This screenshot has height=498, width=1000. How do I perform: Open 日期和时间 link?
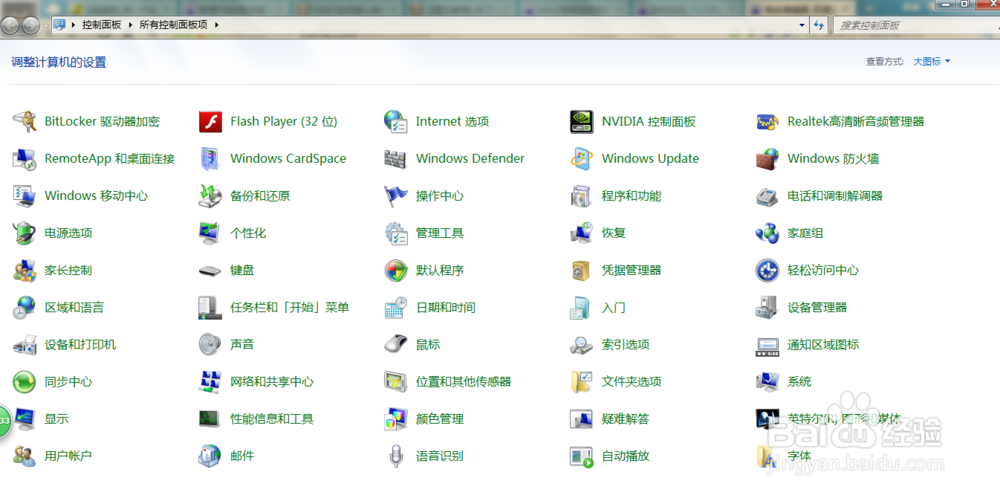pyautogui.click(x=446, y=307)
